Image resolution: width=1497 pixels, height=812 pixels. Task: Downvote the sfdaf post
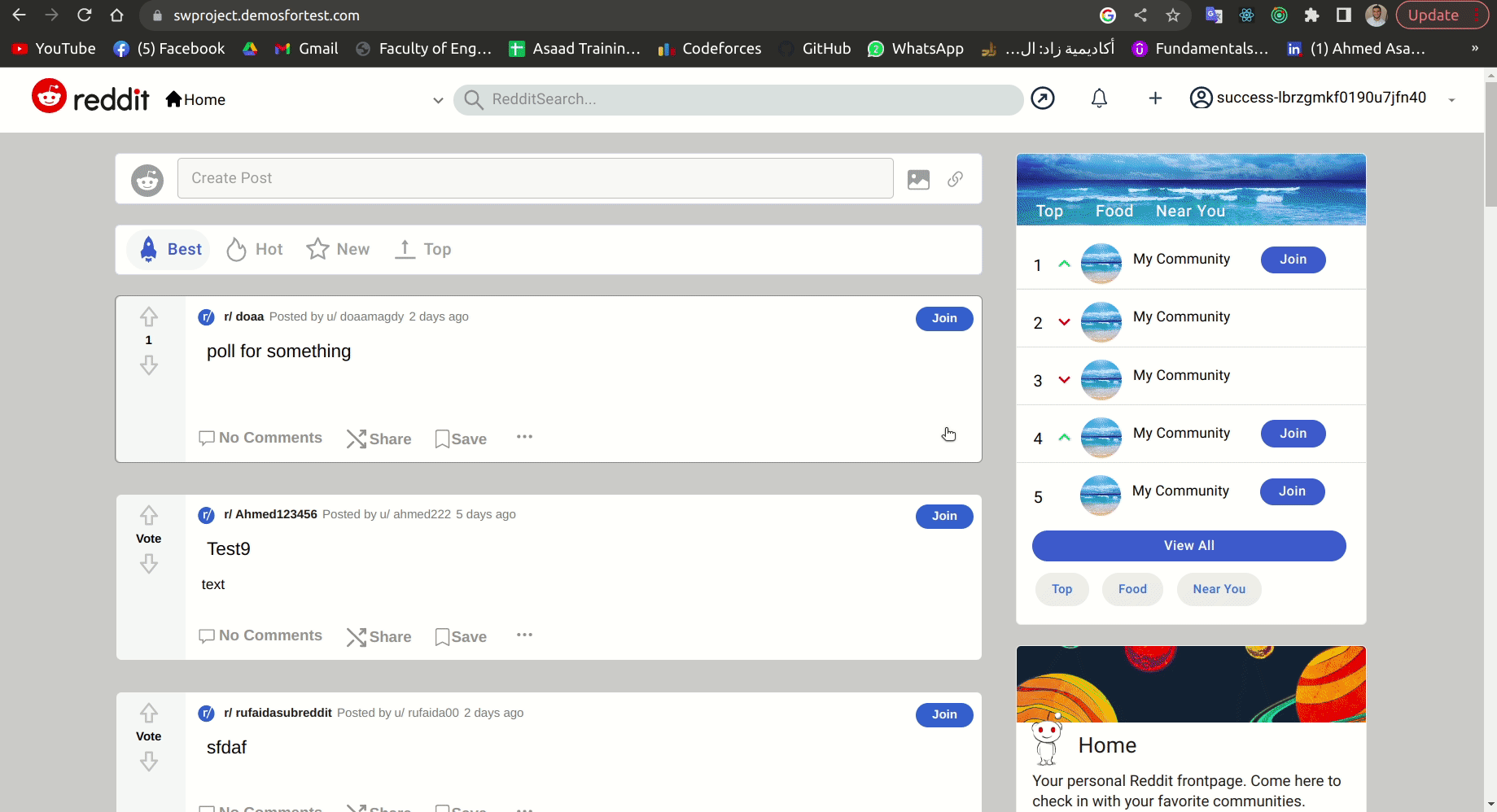(x=148, y=762)
